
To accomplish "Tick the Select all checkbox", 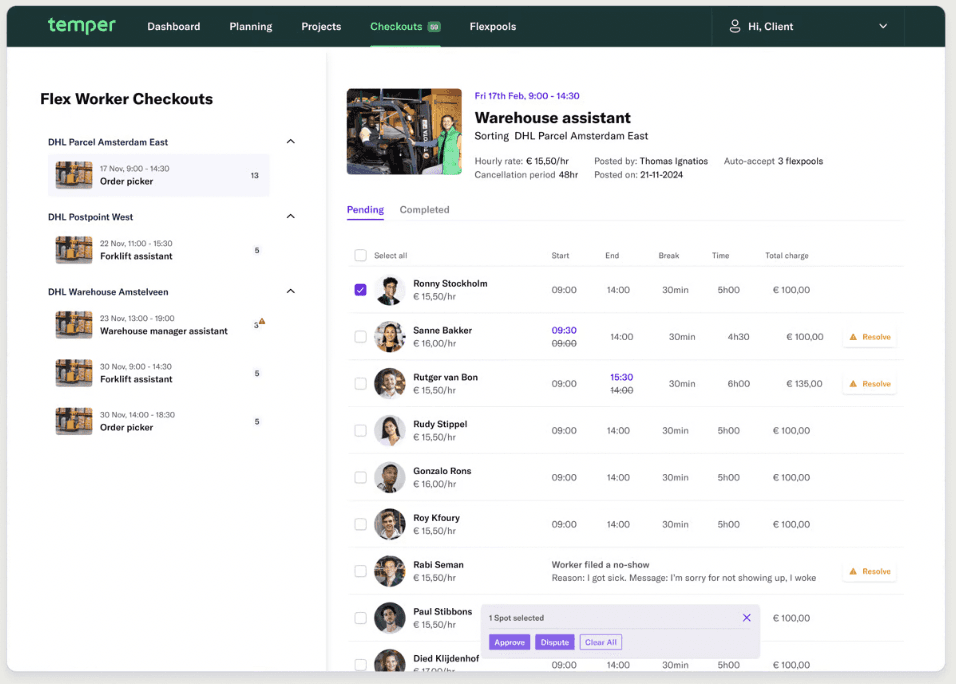I will [x=360, y=255].
